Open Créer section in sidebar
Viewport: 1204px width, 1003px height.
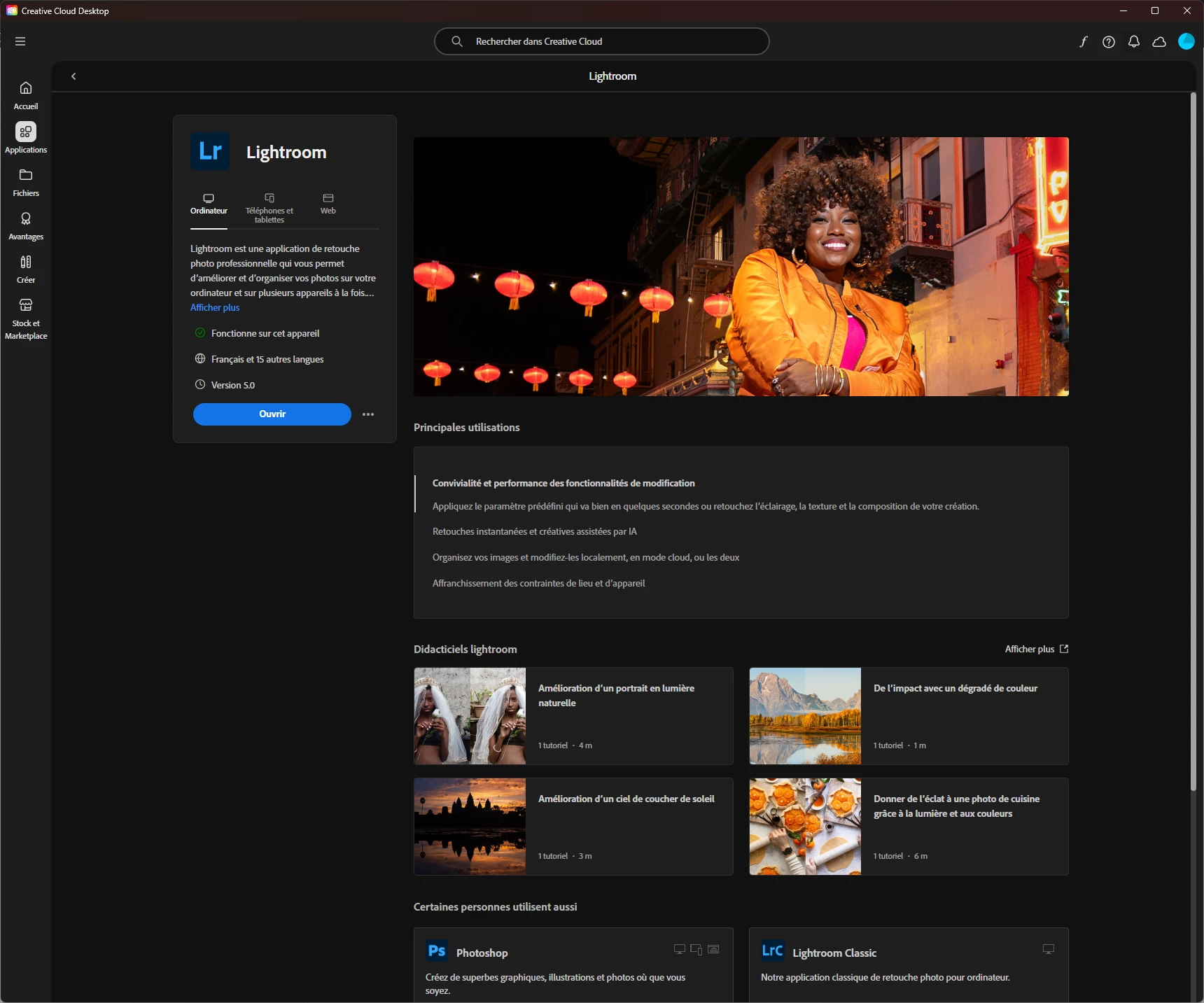pyautogui.click(x=26, y=269)
